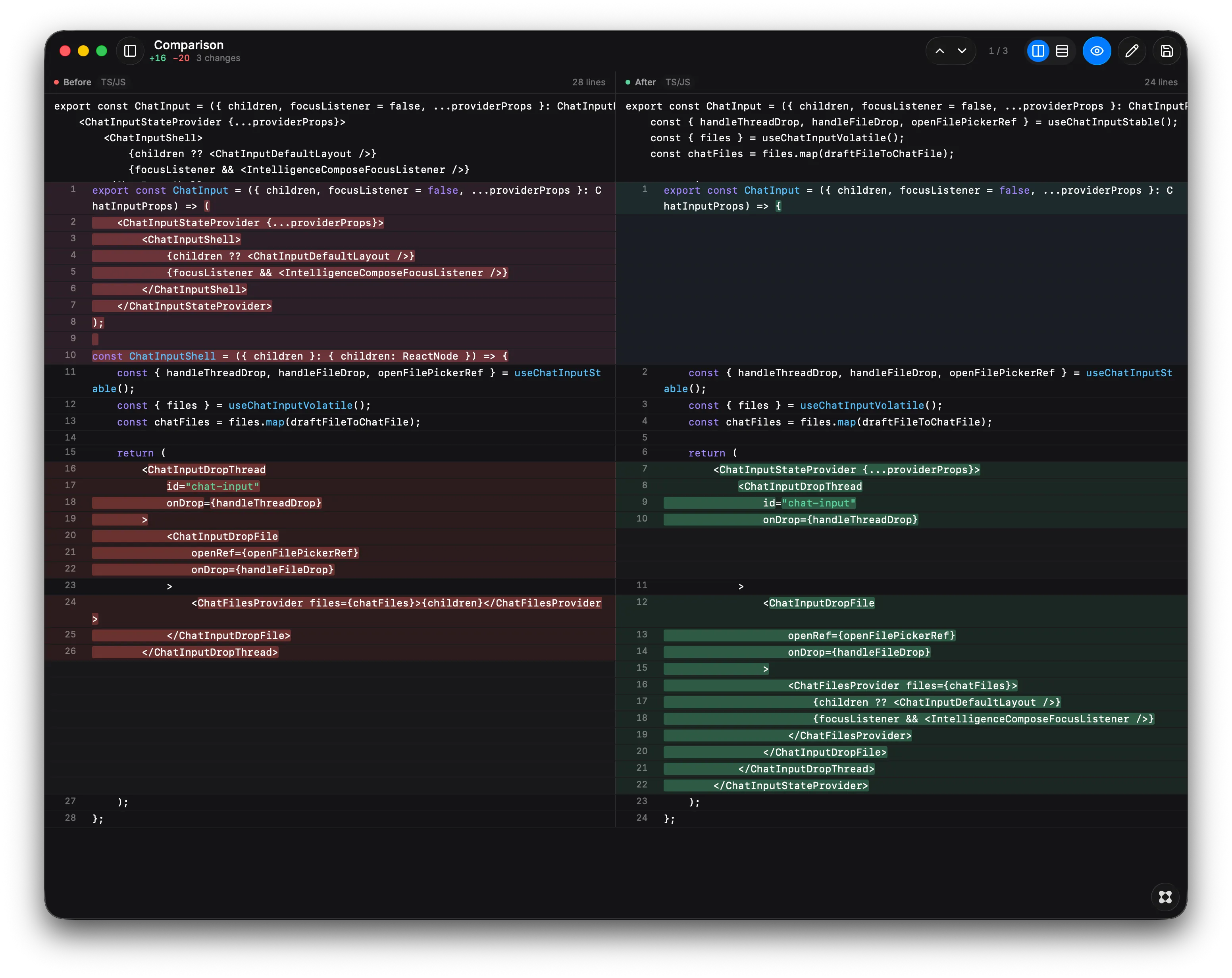Click Before line 13 'const chatFiles' statement
Image resolution: width=1232 pixels, height=978 pixels.
(x=269, y=422)
